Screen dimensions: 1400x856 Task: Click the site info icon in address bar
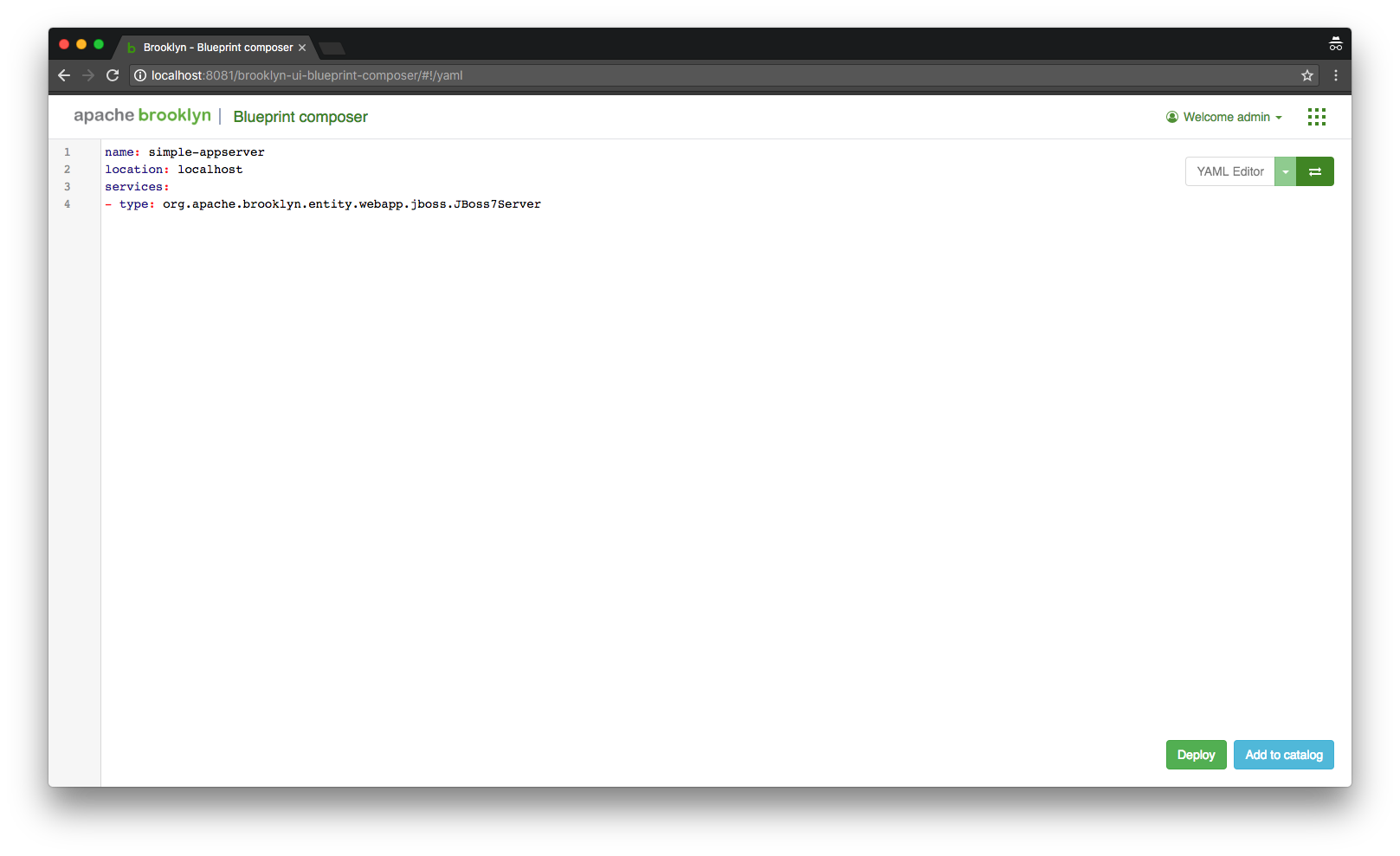(140, 75)
